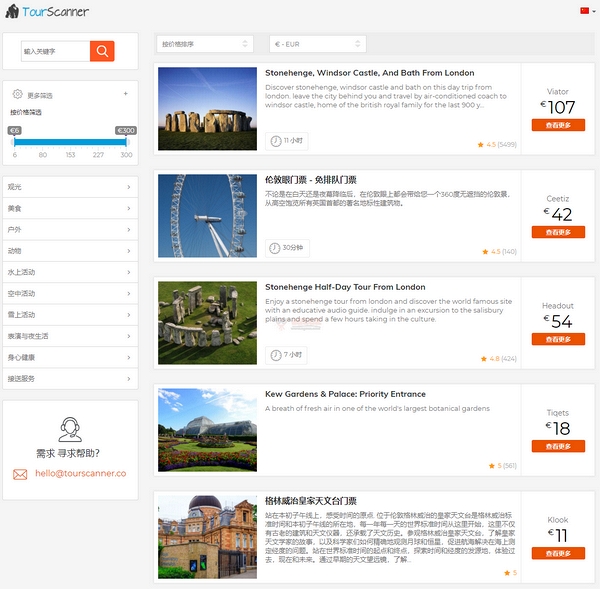
Task: Open the 按价格排序 sort dropdown
Action: 205,44
